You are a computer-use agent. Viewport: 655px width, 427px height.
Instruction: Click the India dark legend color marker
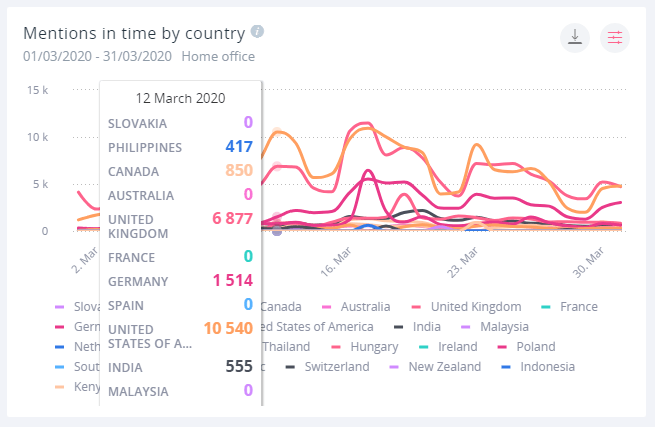point(398,326)
